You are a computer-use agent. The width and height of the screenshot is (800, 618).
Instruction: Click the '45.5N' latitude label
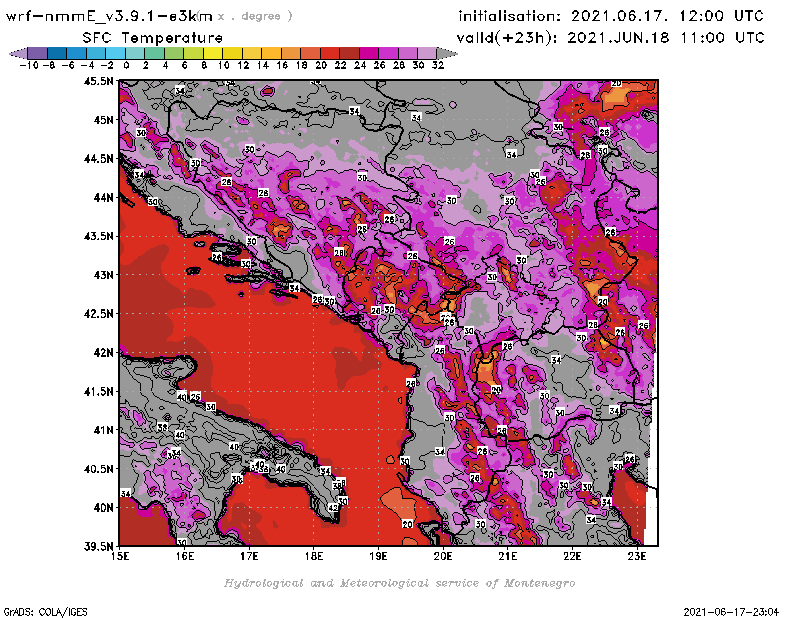tap(98, 81)
